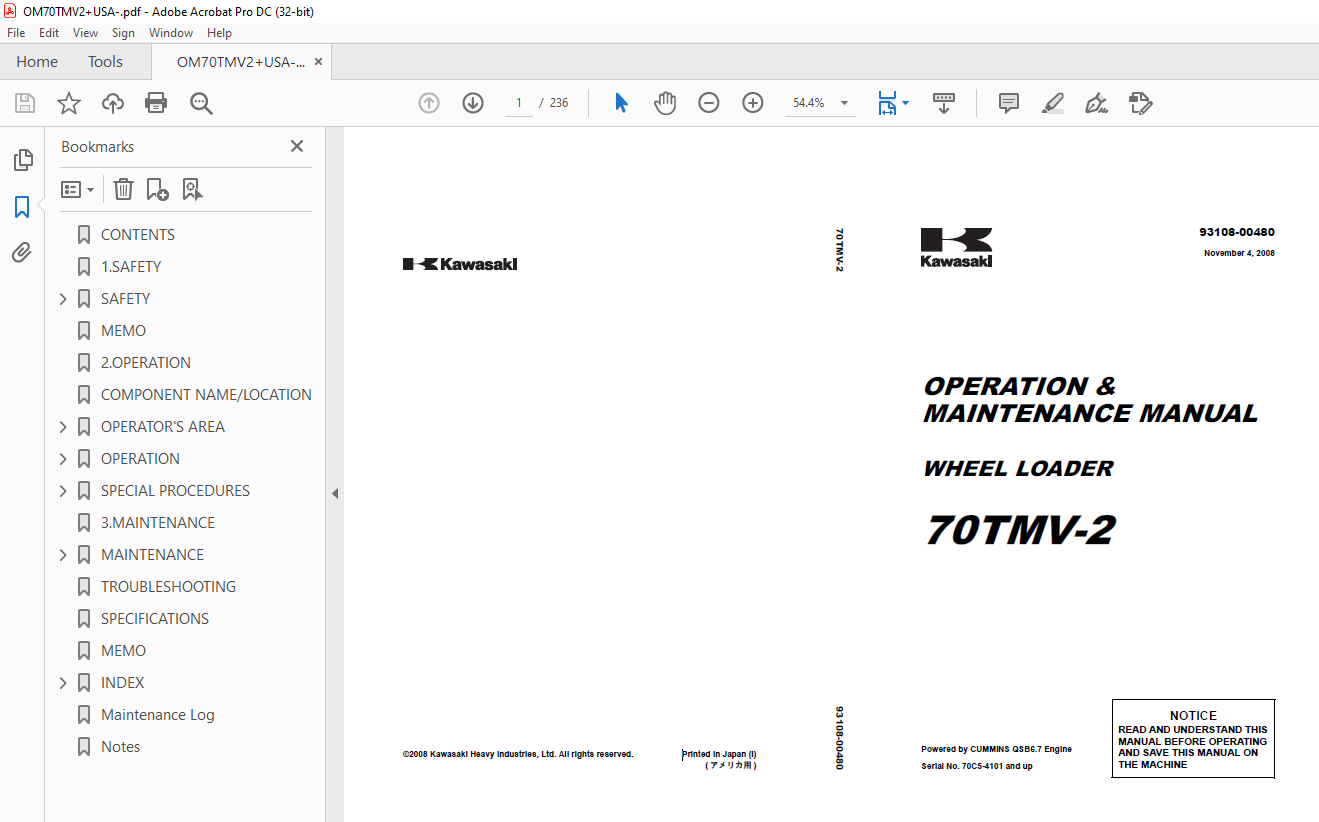
Task: Toggle the Bookmarks panel icon
Action: 22,207
